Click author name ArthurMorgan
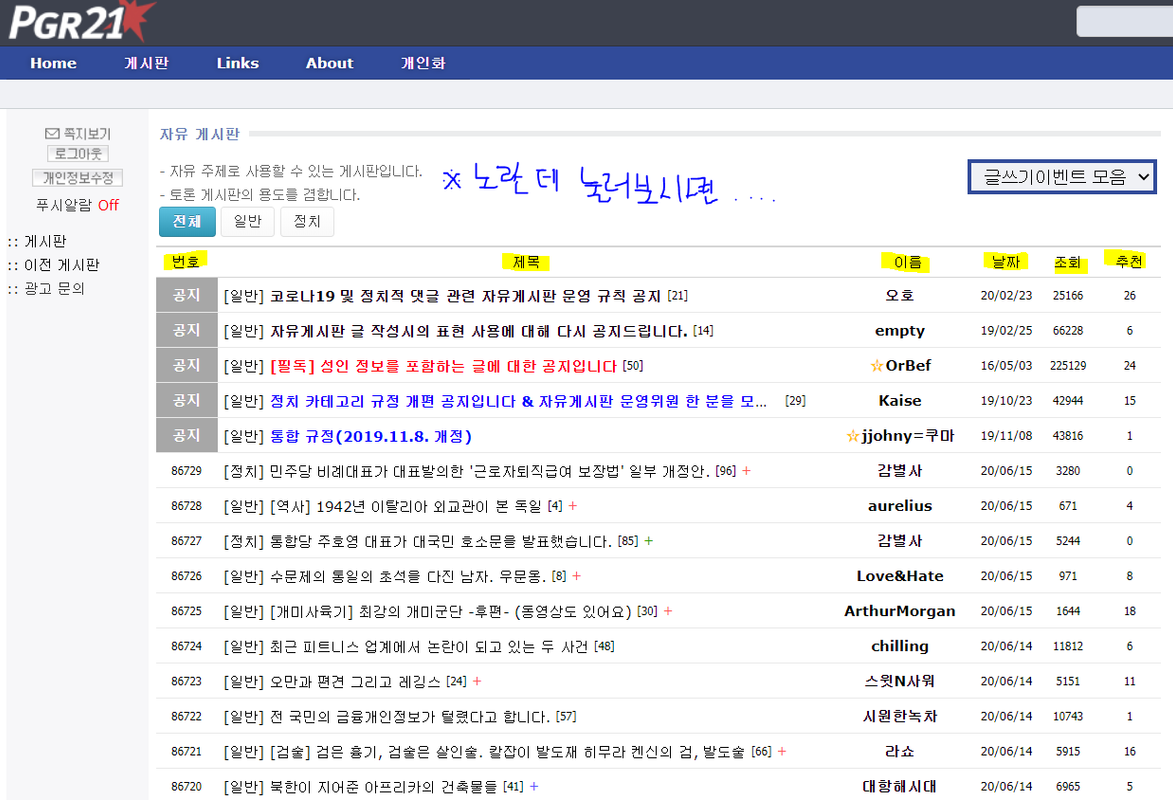The height and width of the screenshot is (800, 1173). [900, 611]
